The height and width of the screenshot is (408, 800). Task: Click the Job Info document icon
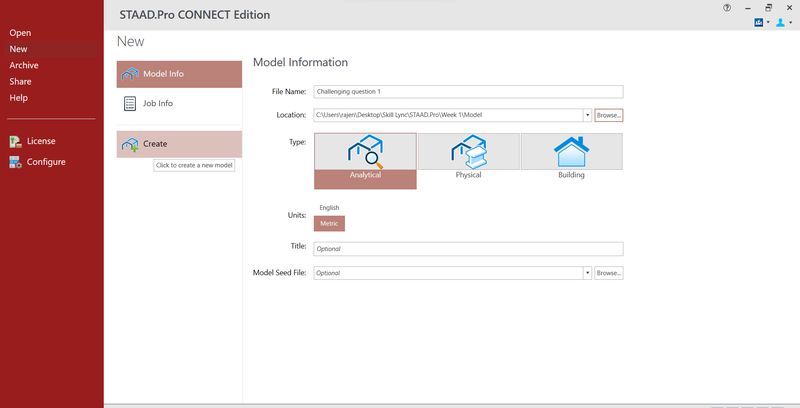point(130,104)
